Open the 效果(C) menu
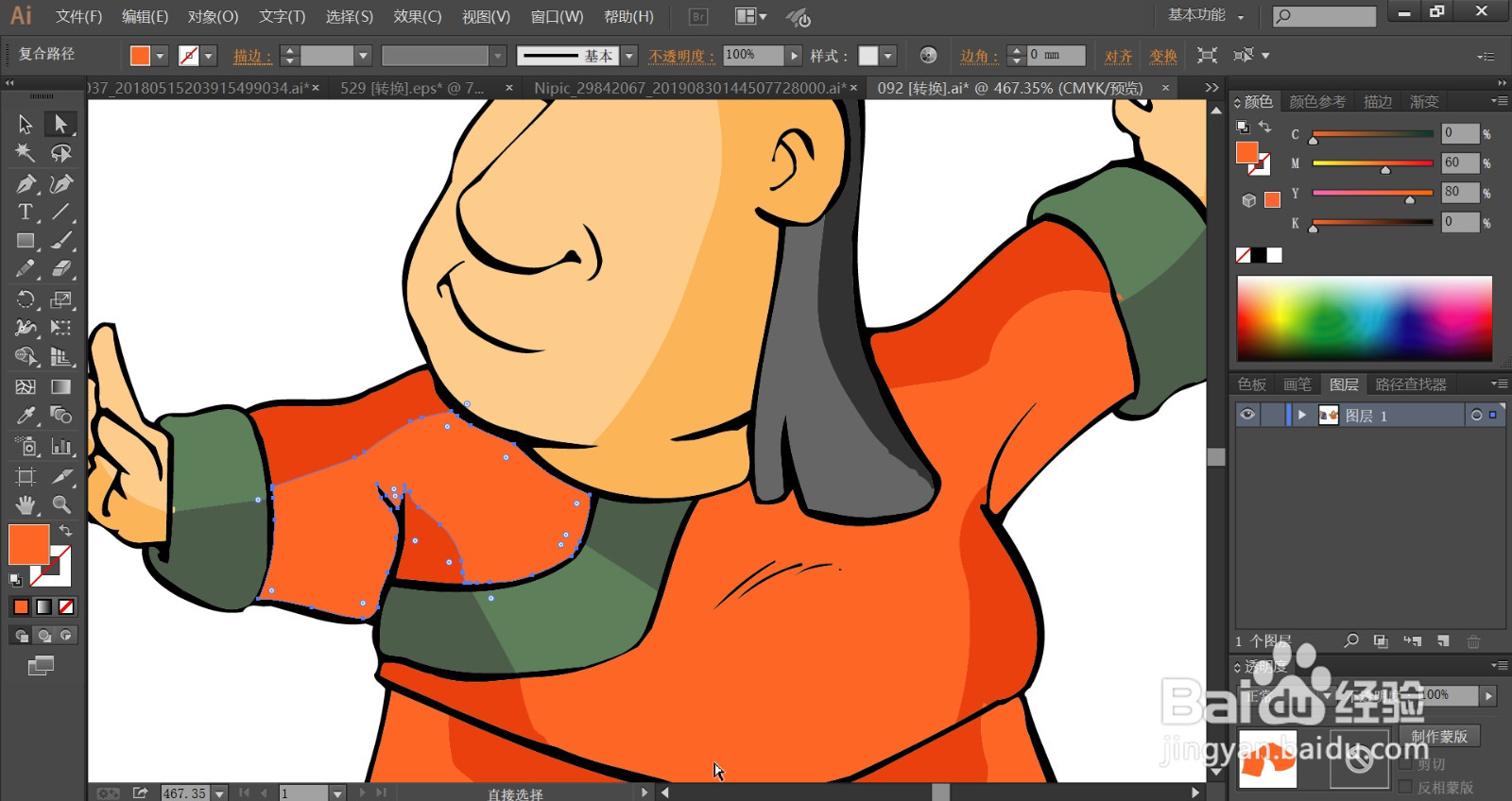Image resolution: width=1512 pixels, height=801 pixels. [x=418, y=17]
